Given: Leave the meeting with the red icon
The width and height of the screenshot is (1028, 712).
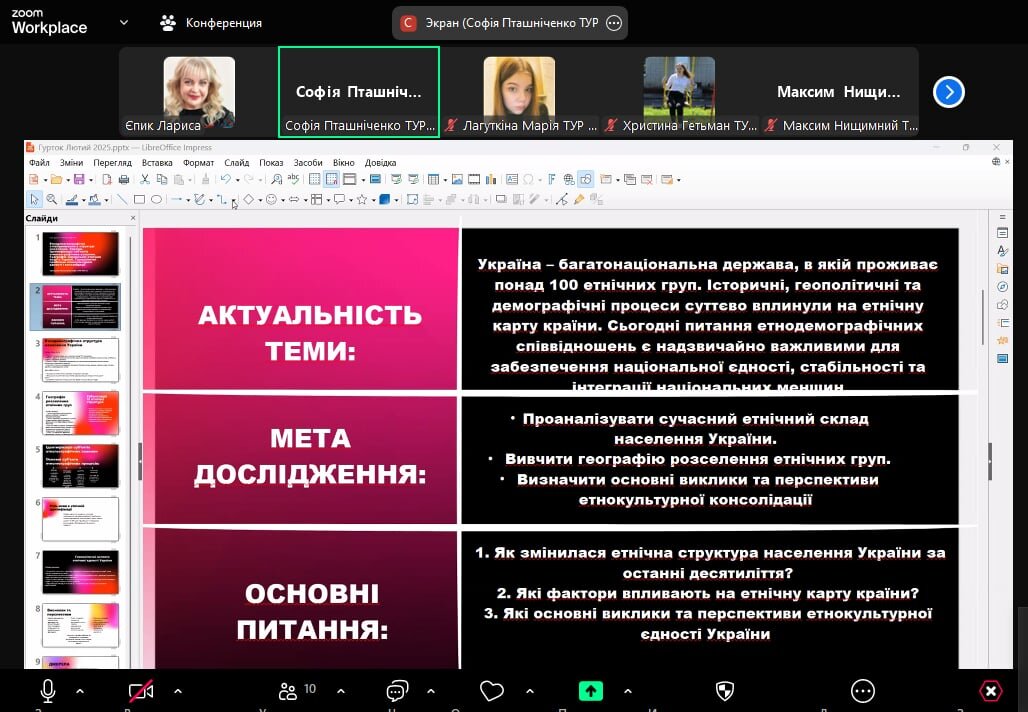Looking at the screenshot, I should point(990,691).
